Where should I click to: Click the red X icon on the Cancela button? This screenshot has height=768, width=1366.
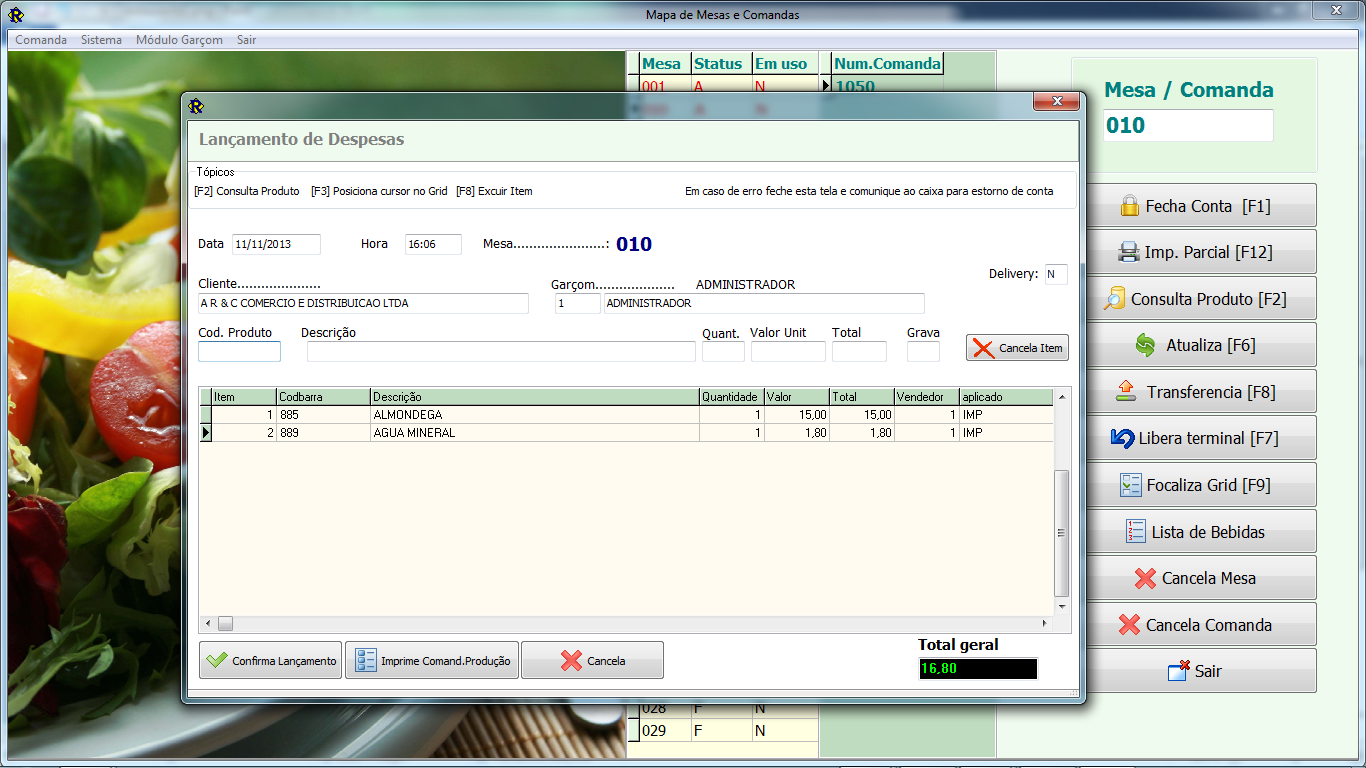tap(571, 661)
